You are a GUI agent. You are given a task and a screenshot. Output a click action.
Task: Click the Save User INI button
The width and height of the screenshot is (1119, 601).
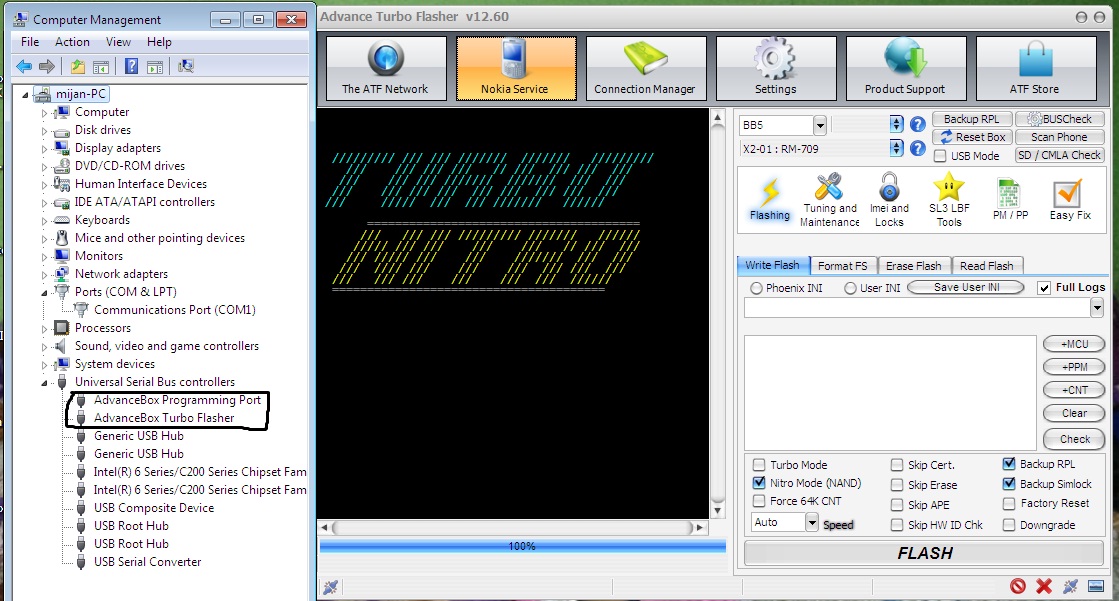[x=966, y=287]
